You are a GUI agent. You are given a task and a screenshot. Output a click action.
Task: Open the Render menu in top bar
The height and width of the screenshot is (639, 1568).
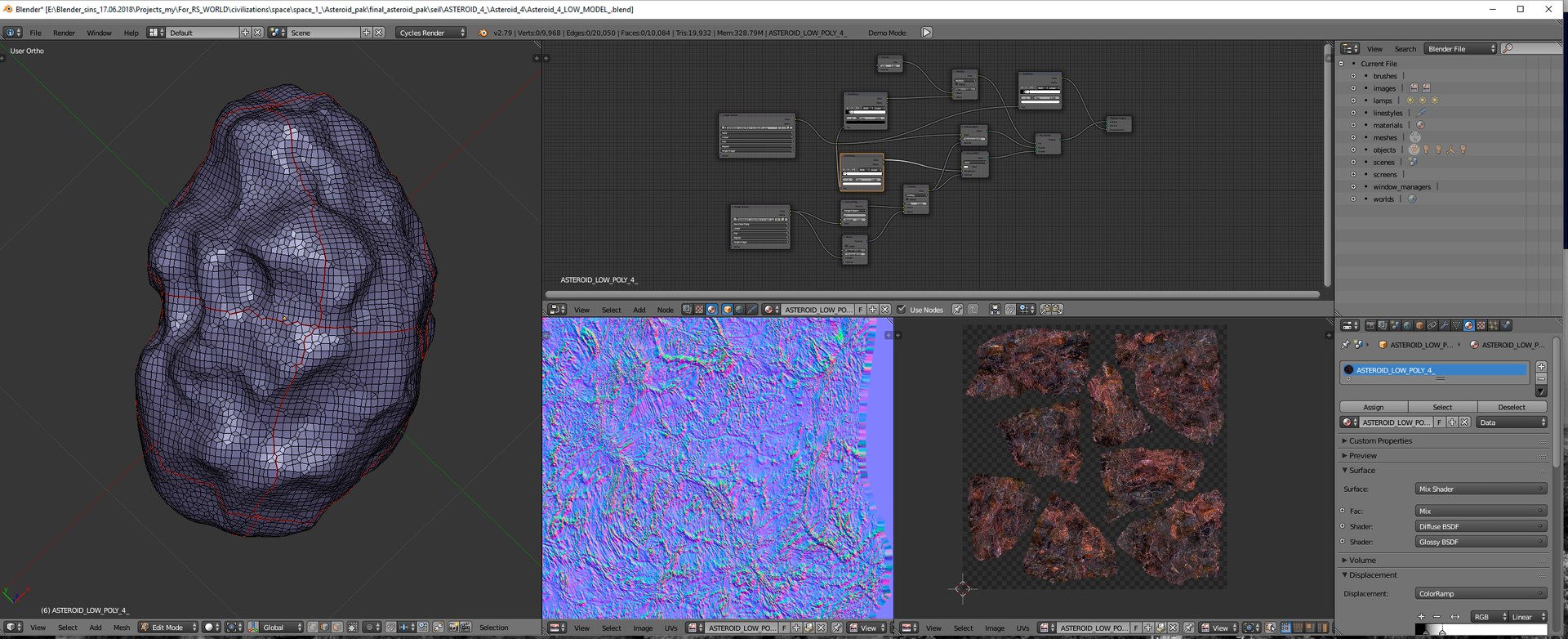point(64,33)
